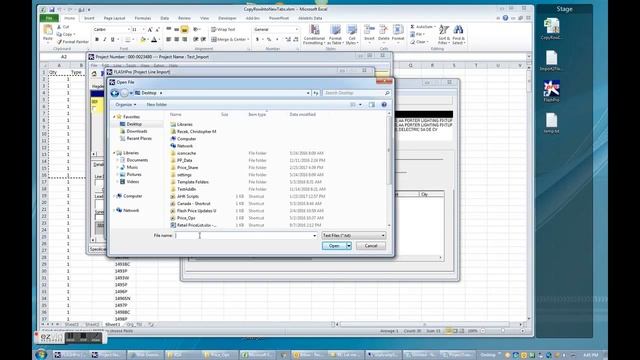Sort by Name column header
The width and height of the screenshot is (640, 360).
coord(176,115)
